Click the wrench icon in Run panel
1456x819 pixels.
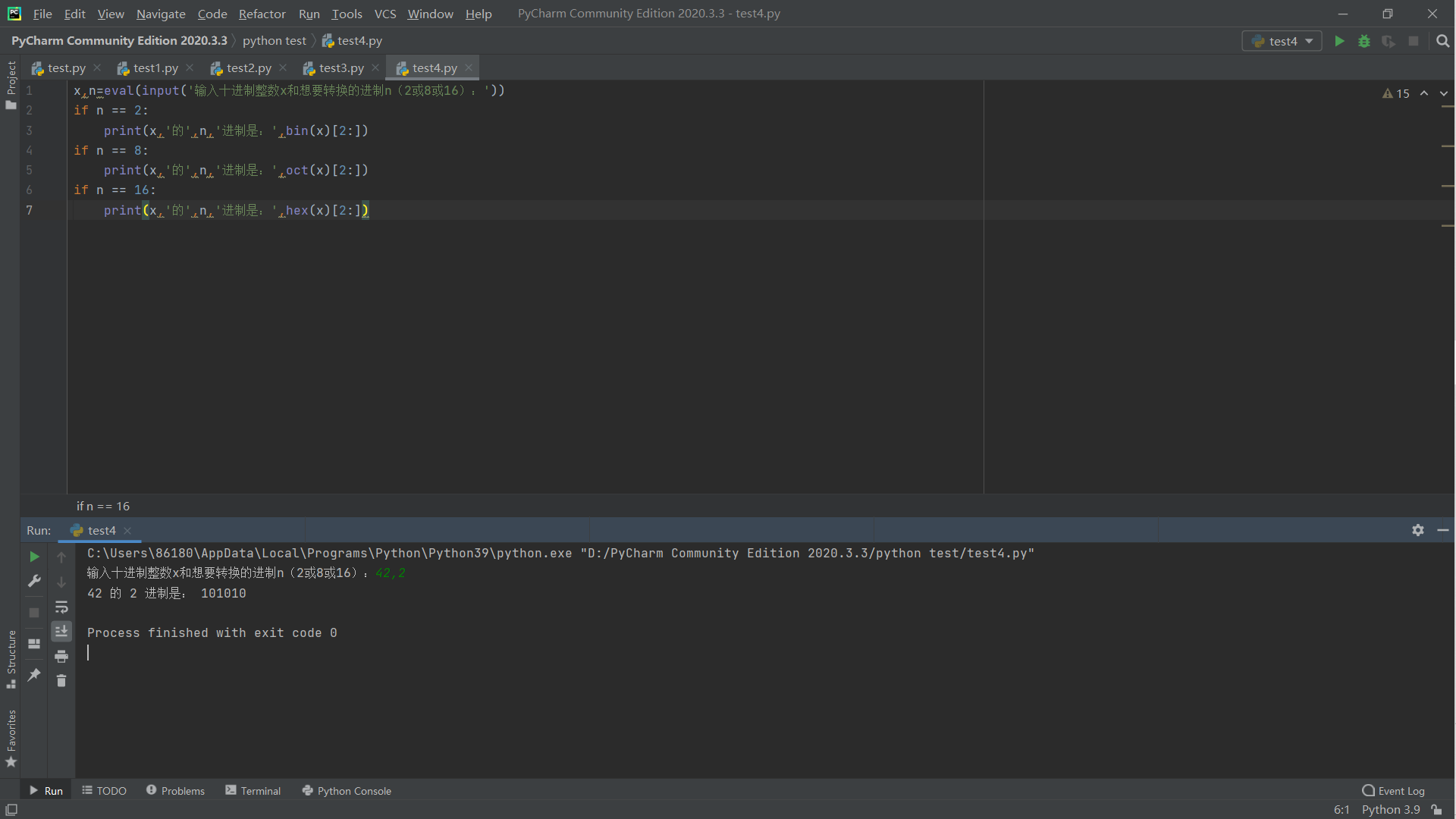pyautogui.click(x=34, y=582)
